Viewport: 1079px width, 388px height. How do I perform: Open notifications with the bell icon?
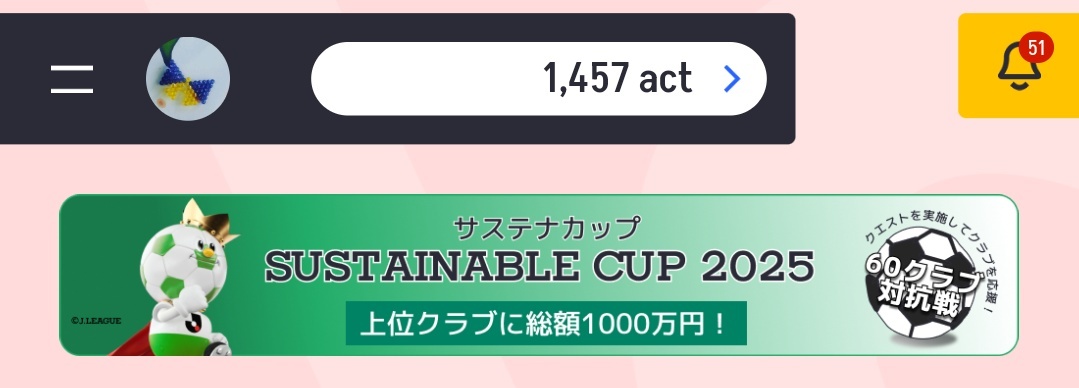pyautogui.click(x=1019, y=65)
